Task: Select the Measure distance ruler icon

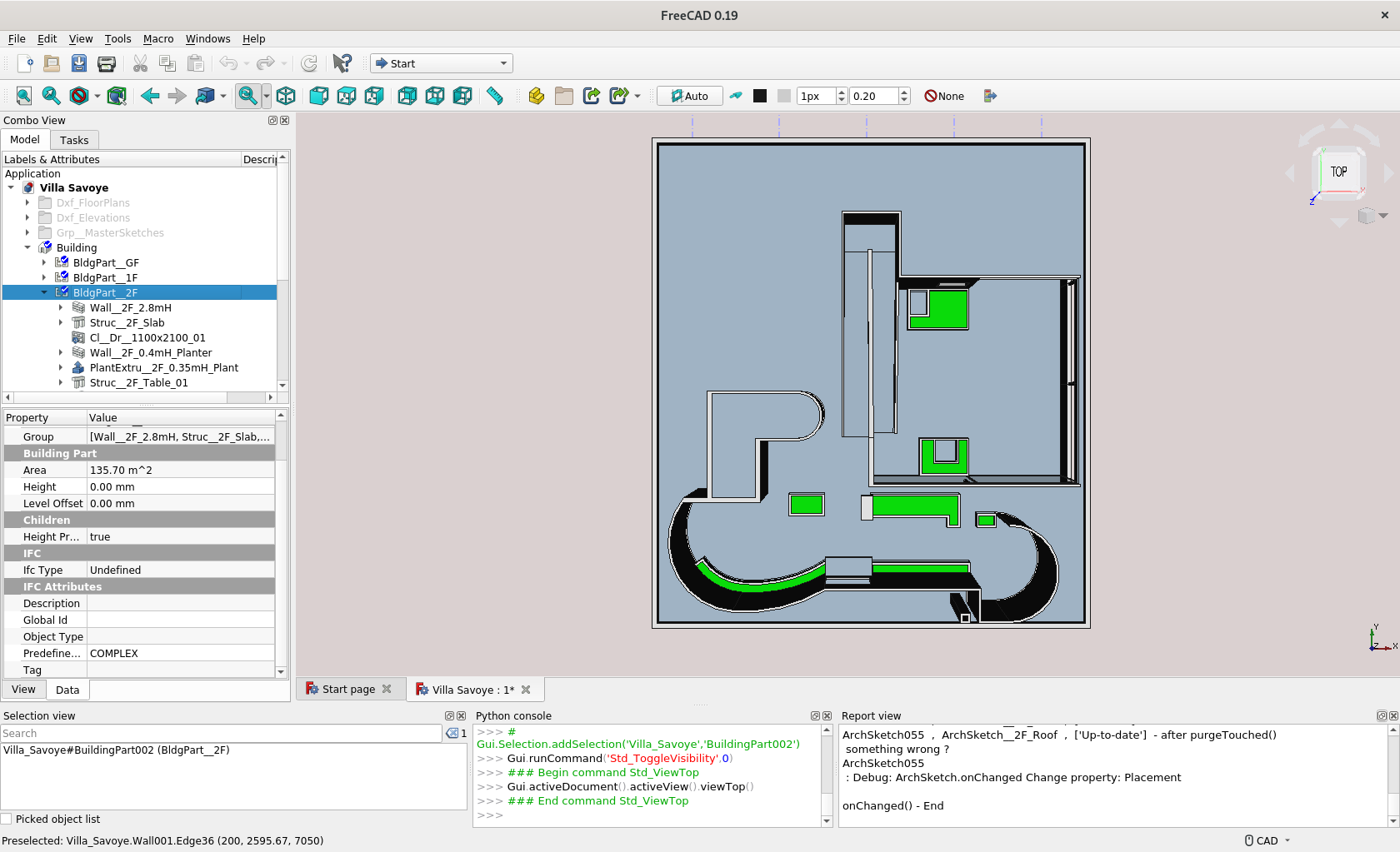Action: pos(495,96)
